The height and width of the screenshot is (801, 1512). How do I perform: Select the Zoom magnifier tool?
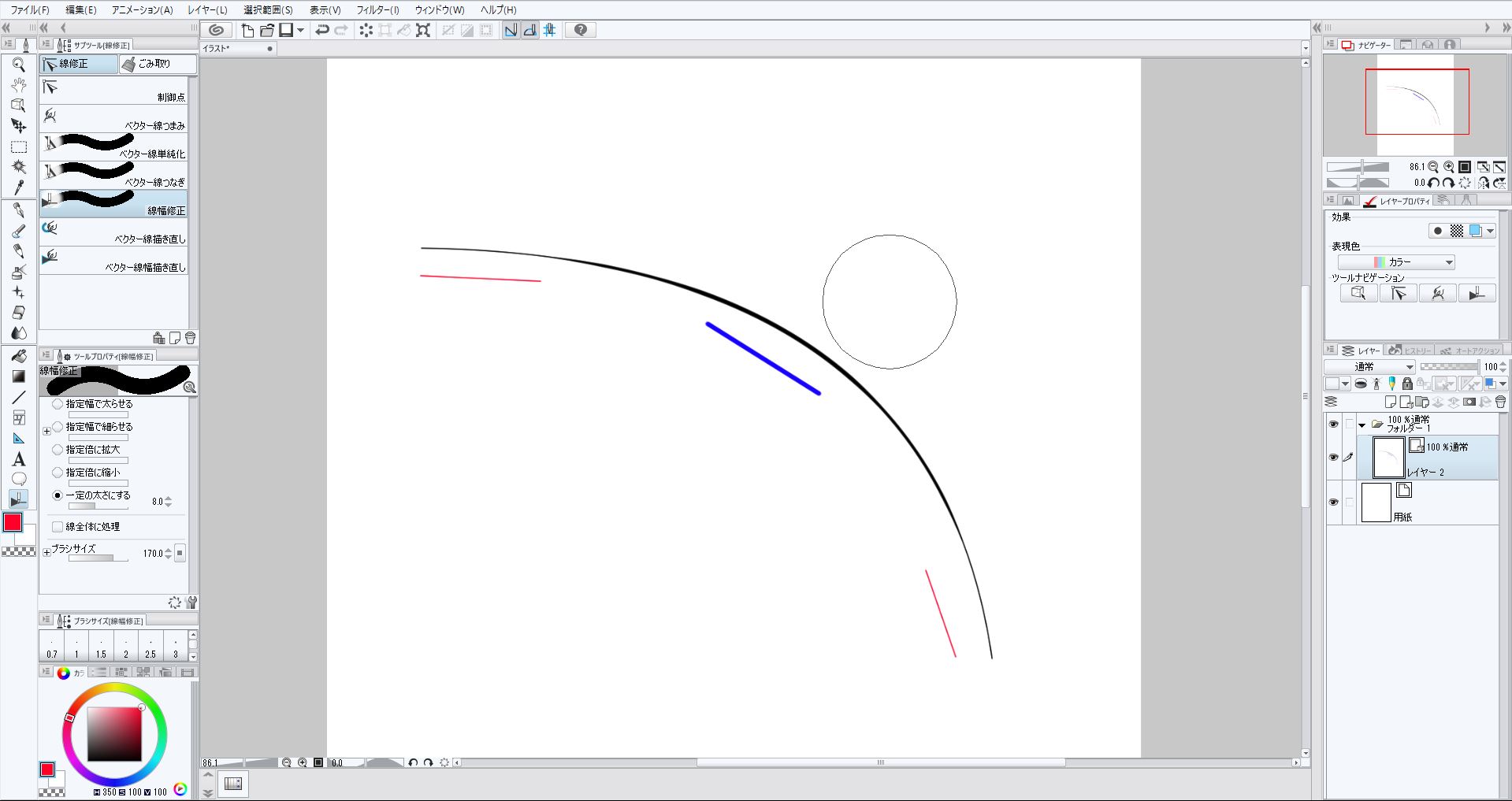pos(19,65)
